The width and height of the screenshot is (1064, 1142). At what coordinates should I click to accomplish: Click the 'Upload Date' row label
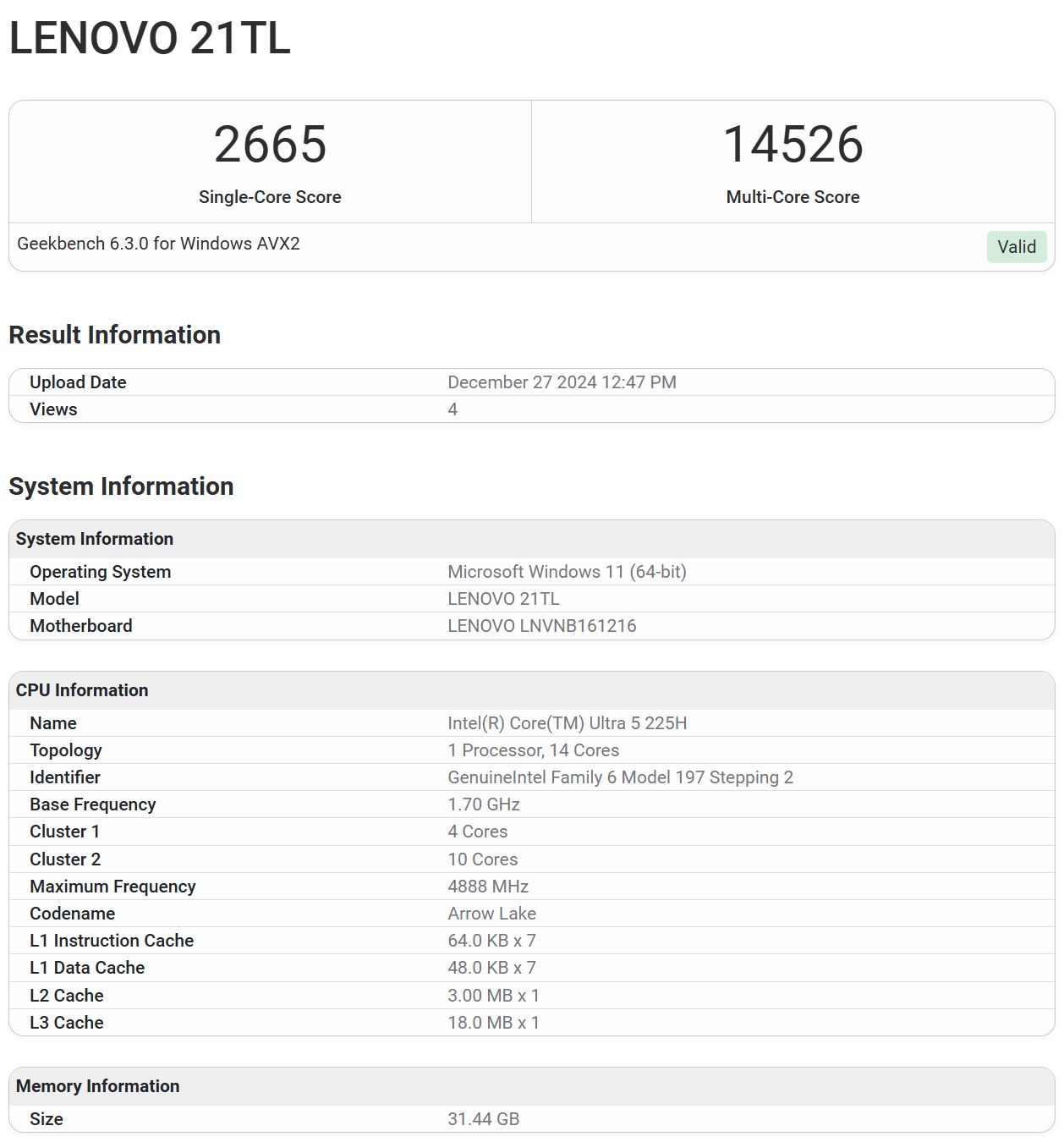click(78, 382)
